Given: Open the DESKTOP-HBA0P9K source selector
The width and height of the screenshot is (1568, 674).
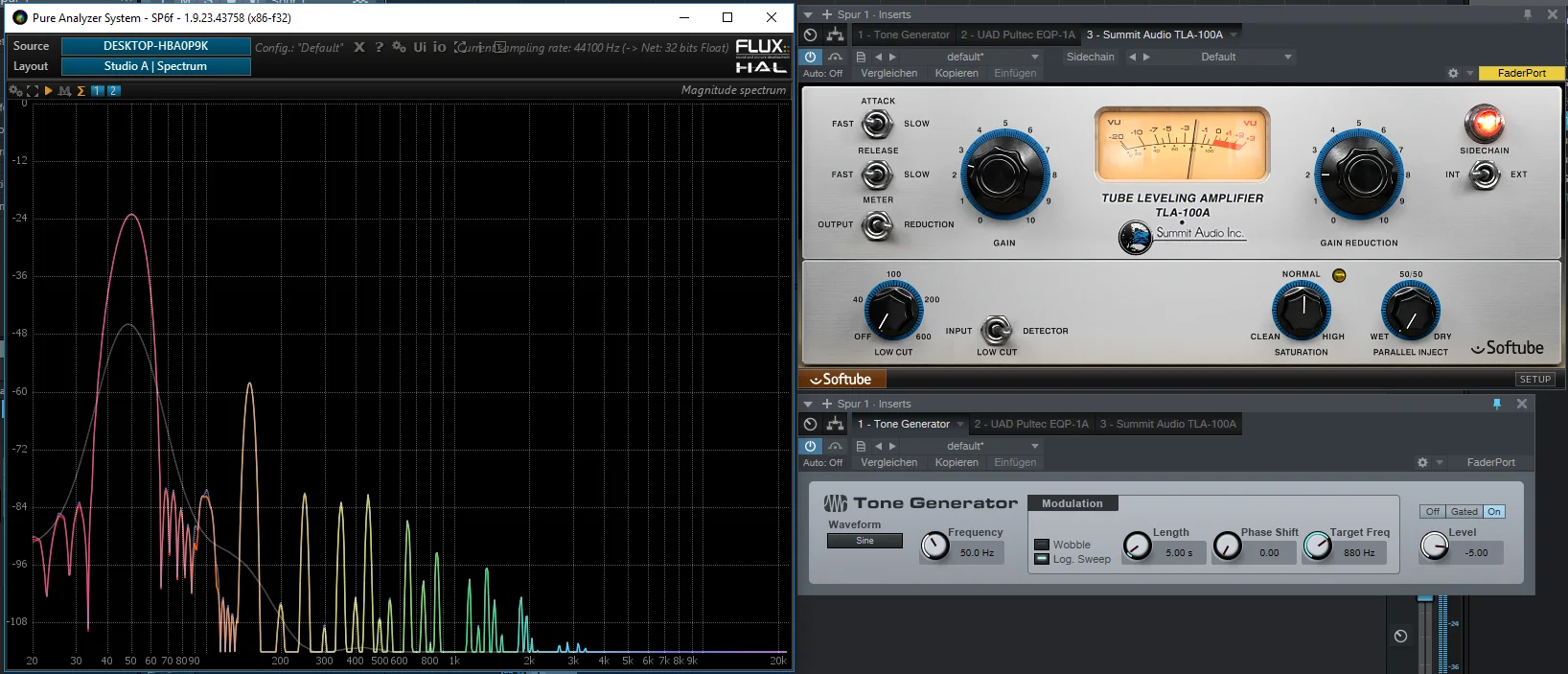Looking at the screenshot, I should coord(155,46).
